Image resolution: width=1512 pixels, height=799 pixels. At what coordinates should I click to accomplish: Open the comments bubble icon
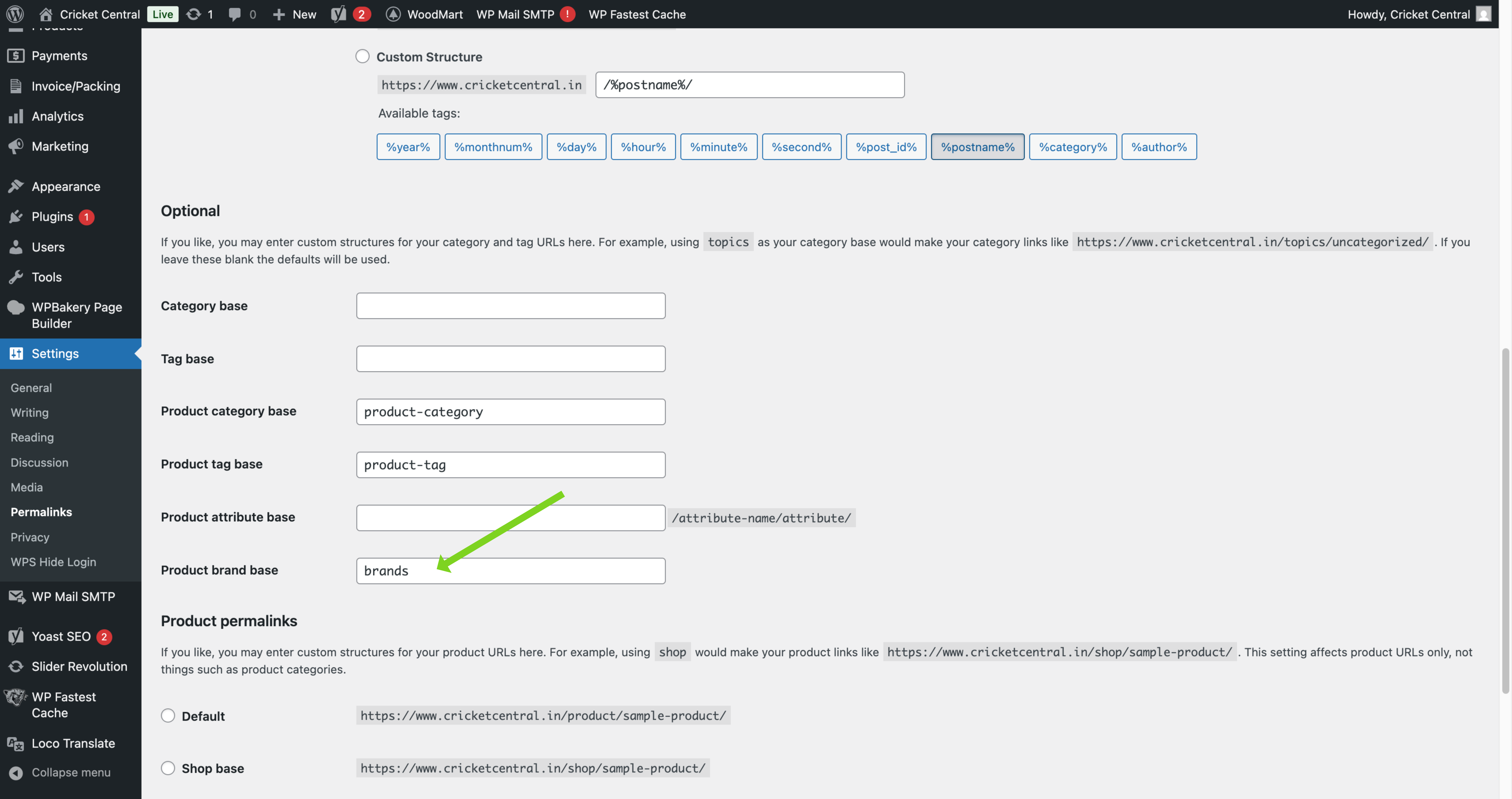pyautogui.click(x=235, y=14)
